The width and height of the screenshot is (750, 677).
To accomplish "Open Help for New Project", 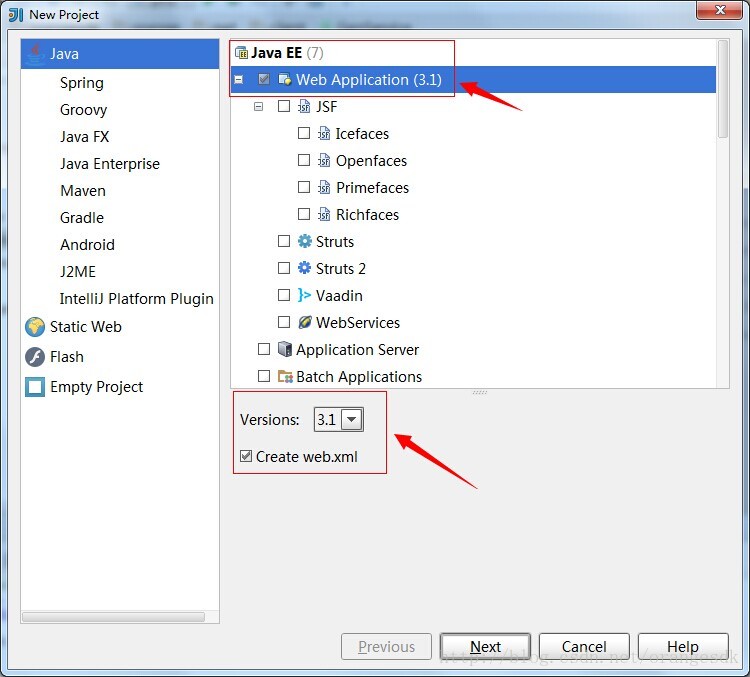I will pyautogui.click(x=683, y=647).
